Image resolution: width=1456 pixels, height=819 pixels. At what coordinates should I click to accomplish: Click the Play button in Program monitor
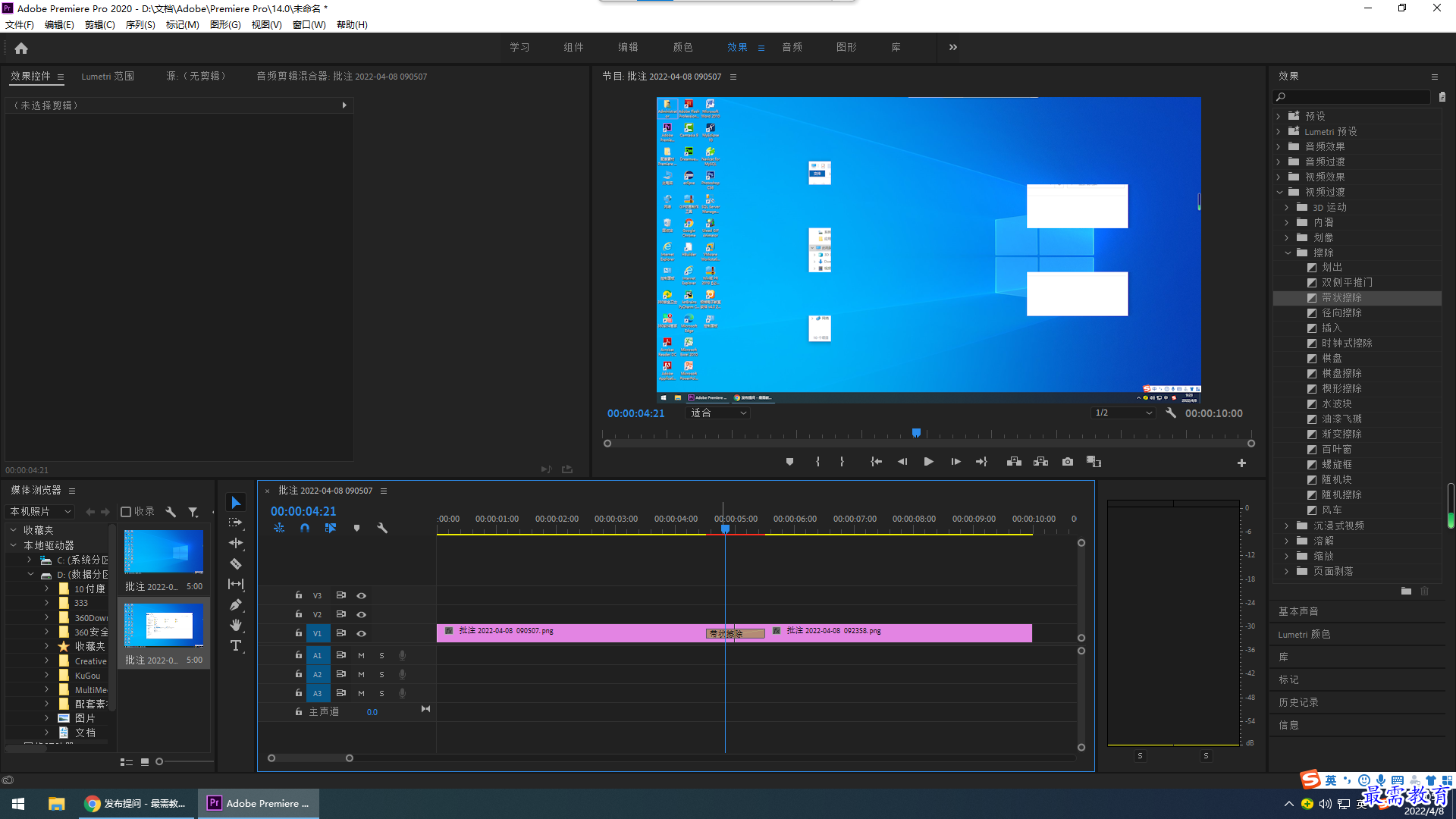click(928, 462)
